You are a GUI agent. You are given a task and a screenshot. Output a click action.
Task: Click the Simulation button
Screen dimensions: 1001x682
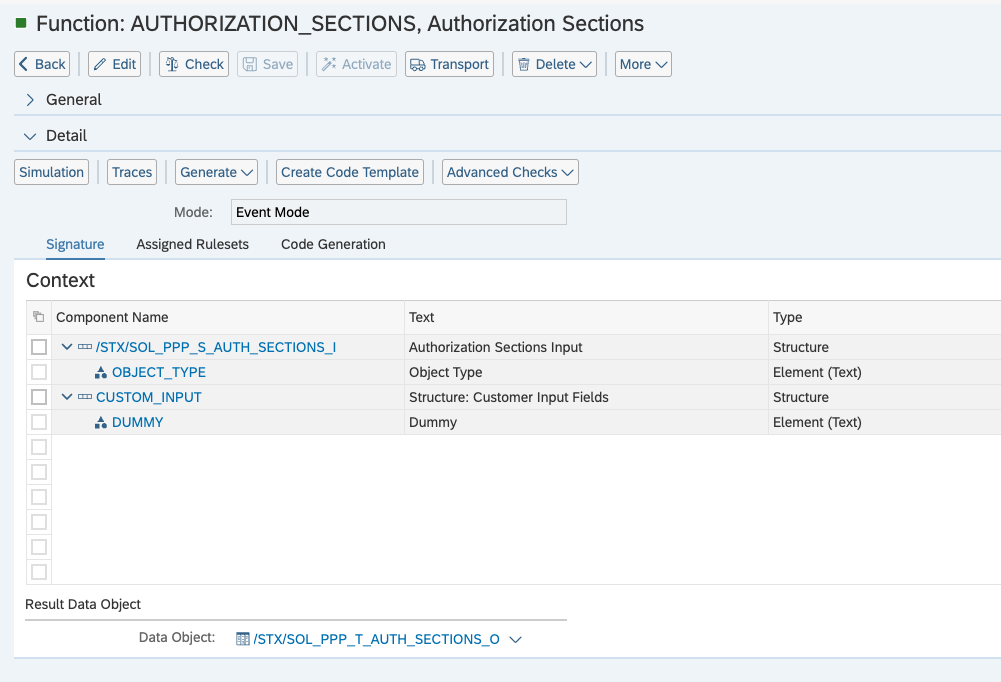coord(52,172)
